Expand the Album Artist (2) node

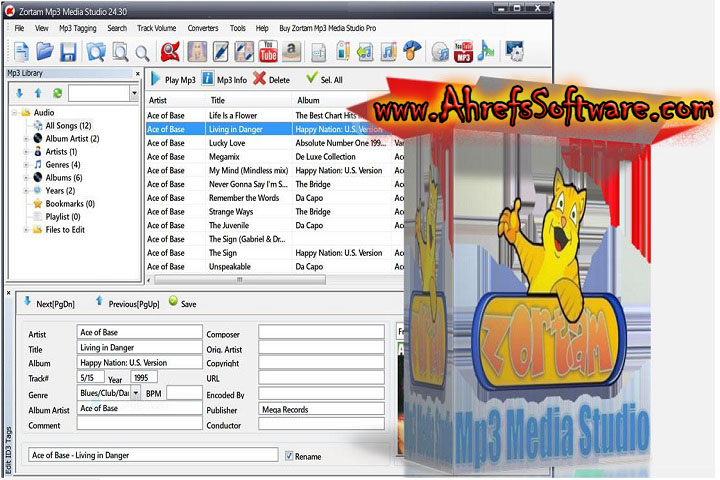point(26,138)
